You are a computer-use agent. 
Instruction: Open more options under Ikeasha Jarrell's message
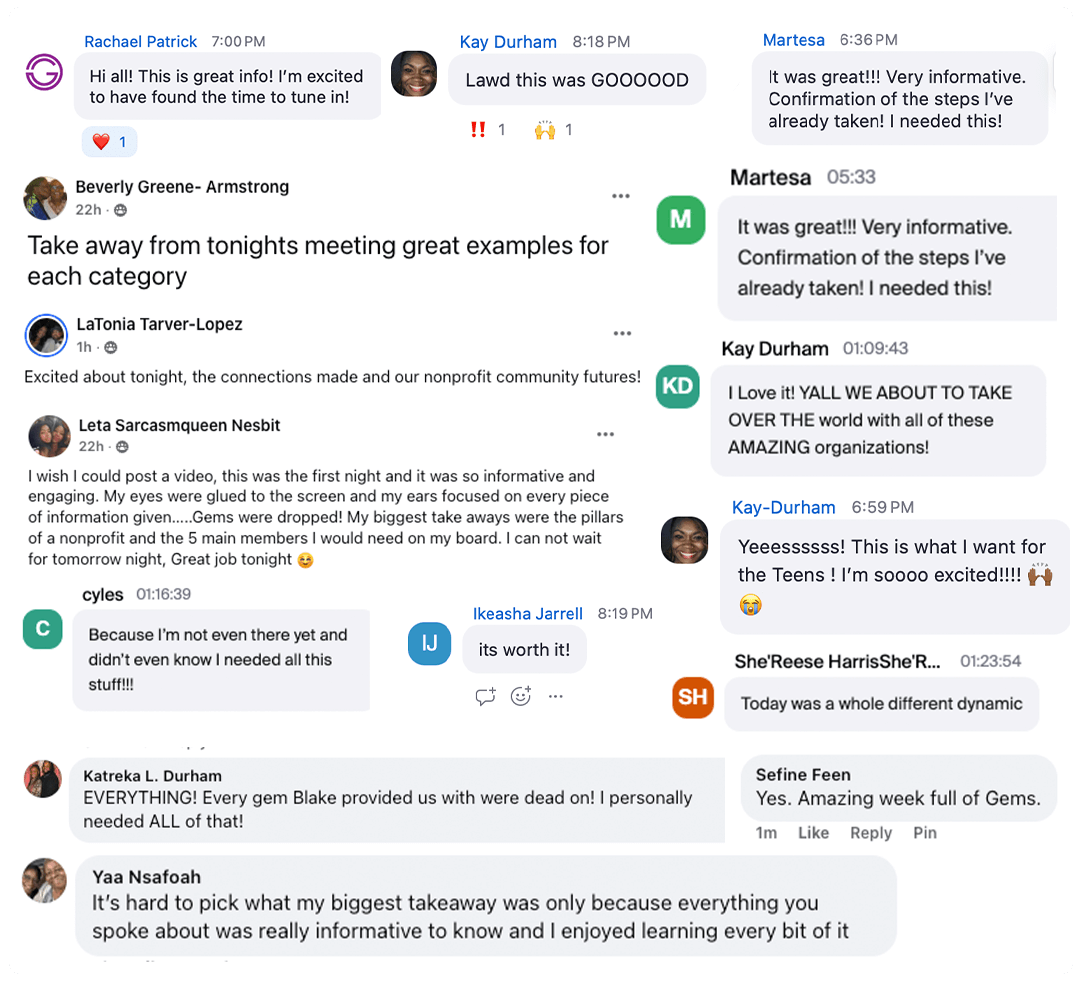(556, 697)
